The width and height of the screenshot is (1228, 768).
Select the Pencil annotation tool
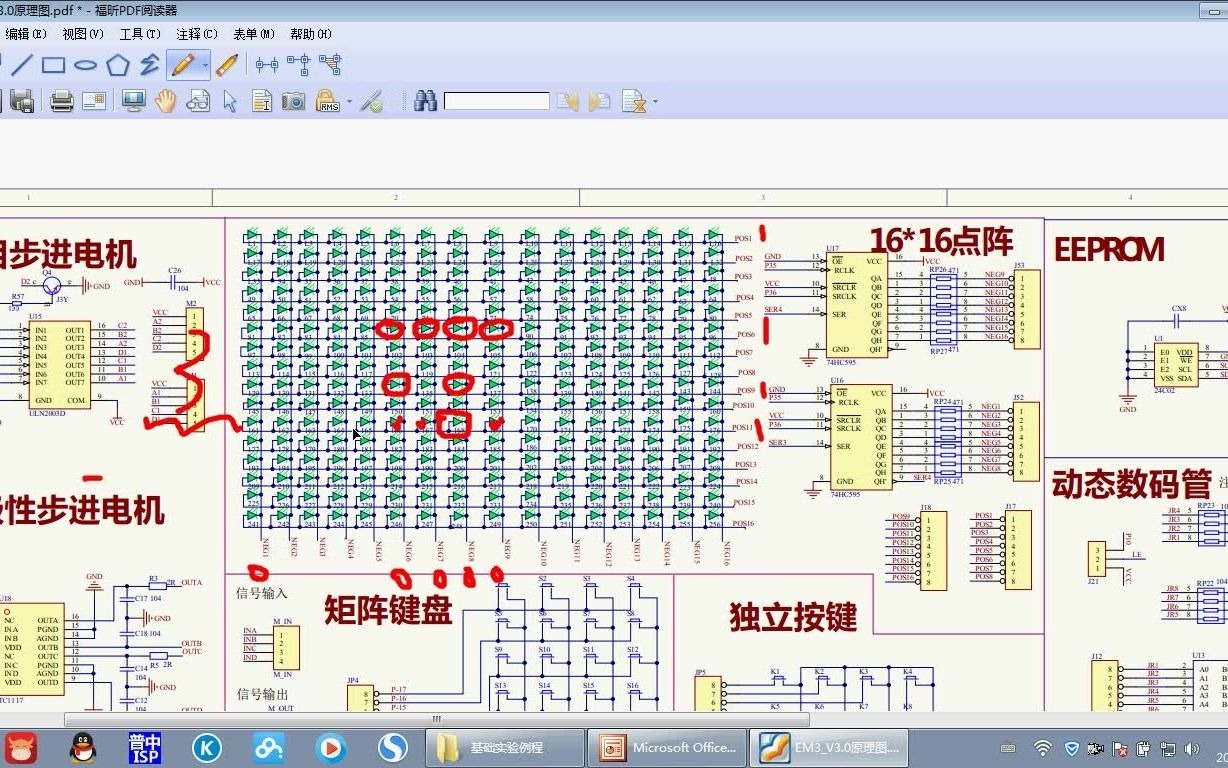184,65
